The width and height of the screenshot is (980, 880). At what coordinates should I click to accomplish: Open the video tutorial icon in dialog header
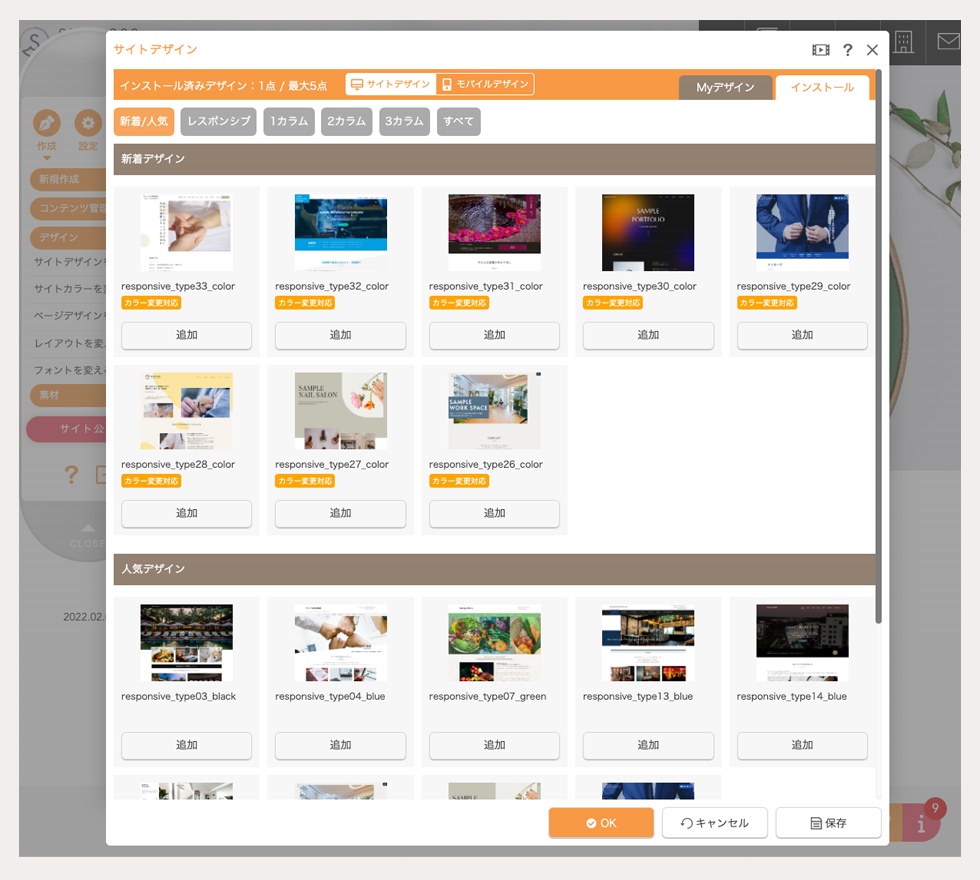[x=821, y=50]
